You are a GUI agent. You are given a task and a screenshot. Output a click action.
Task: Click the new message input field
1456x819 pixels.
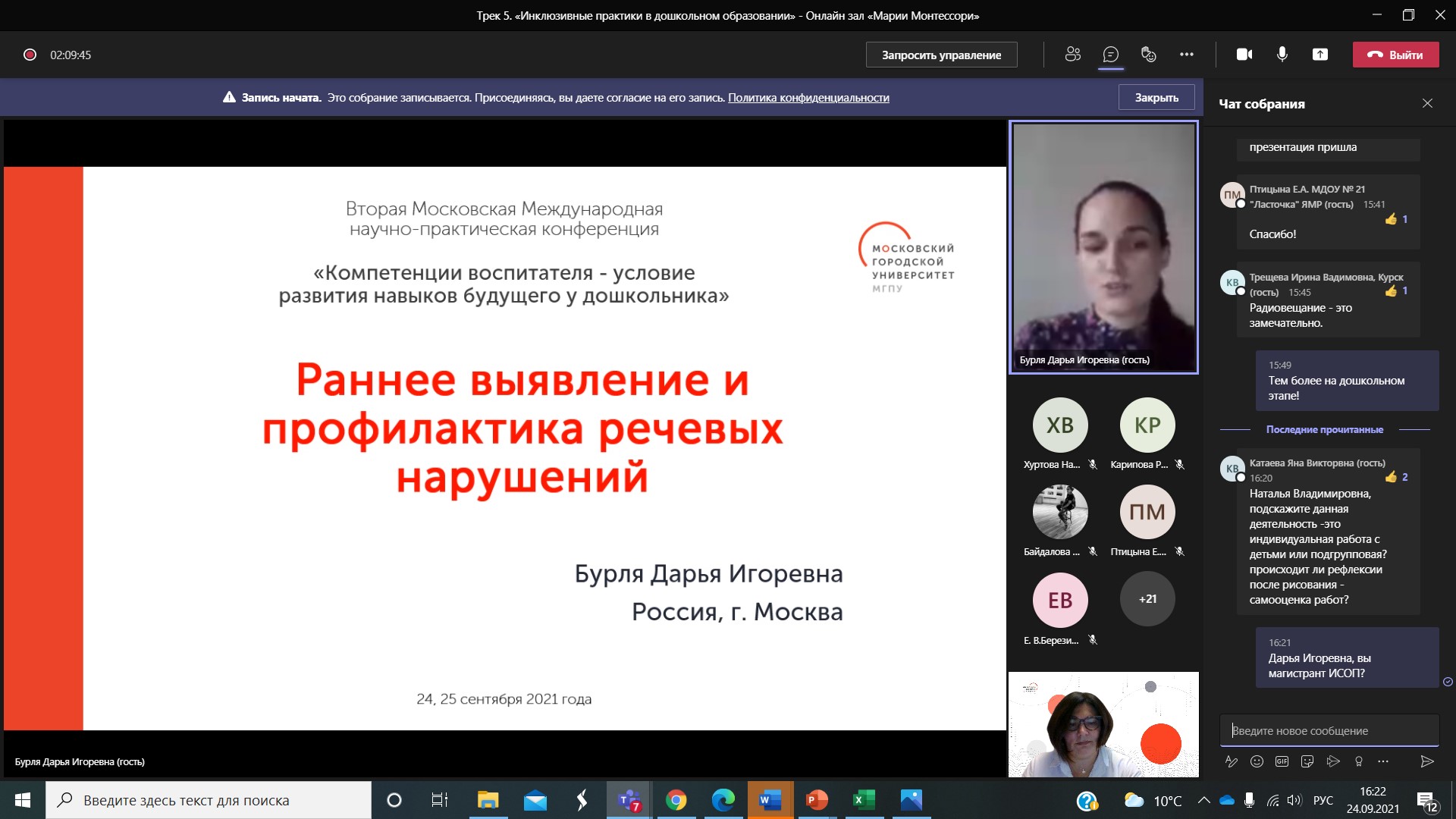pos(1329,731)
